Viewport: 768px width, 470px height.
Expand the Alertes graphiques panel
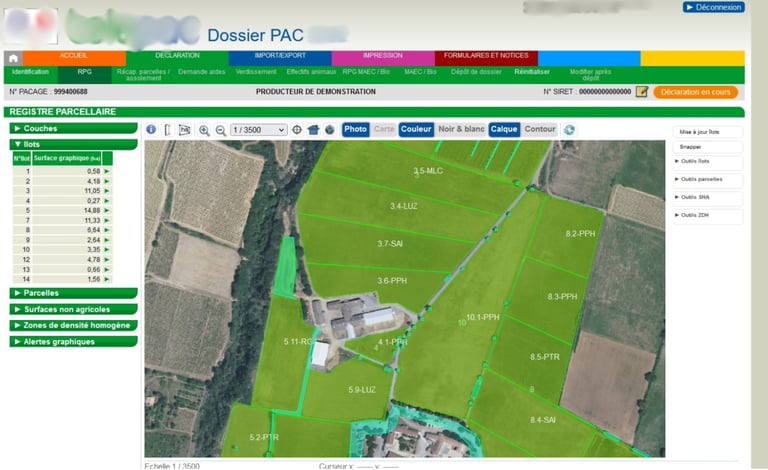tap(73, 342)
